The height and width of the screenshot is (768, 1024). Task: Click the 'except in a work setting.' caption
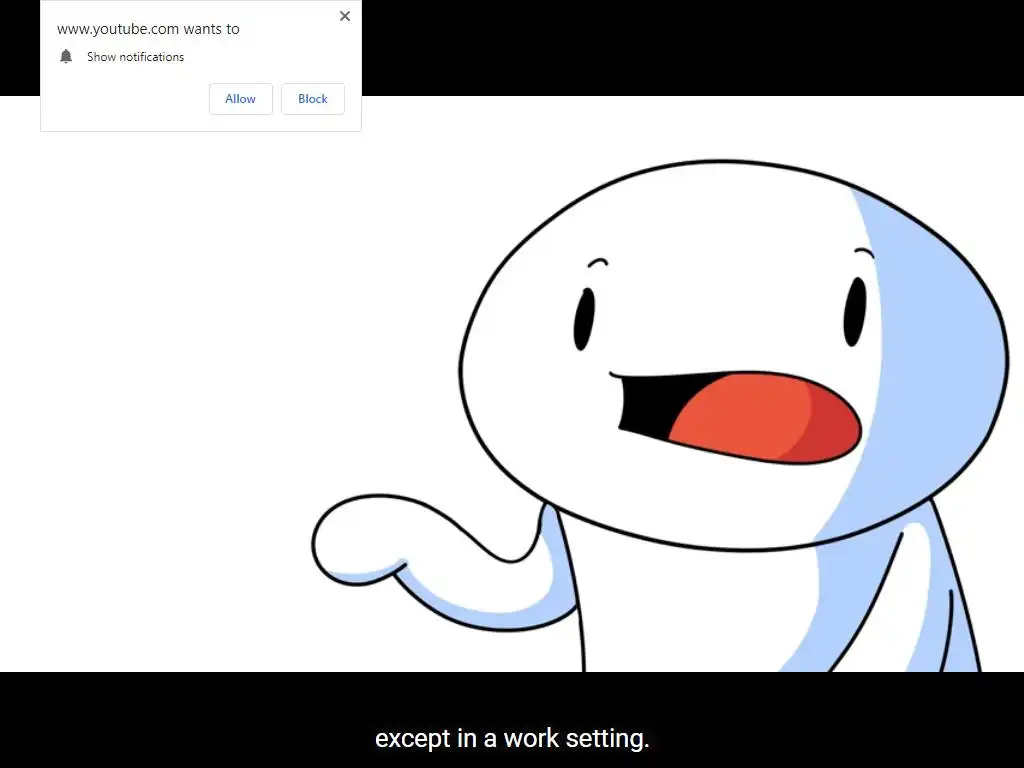512,739
